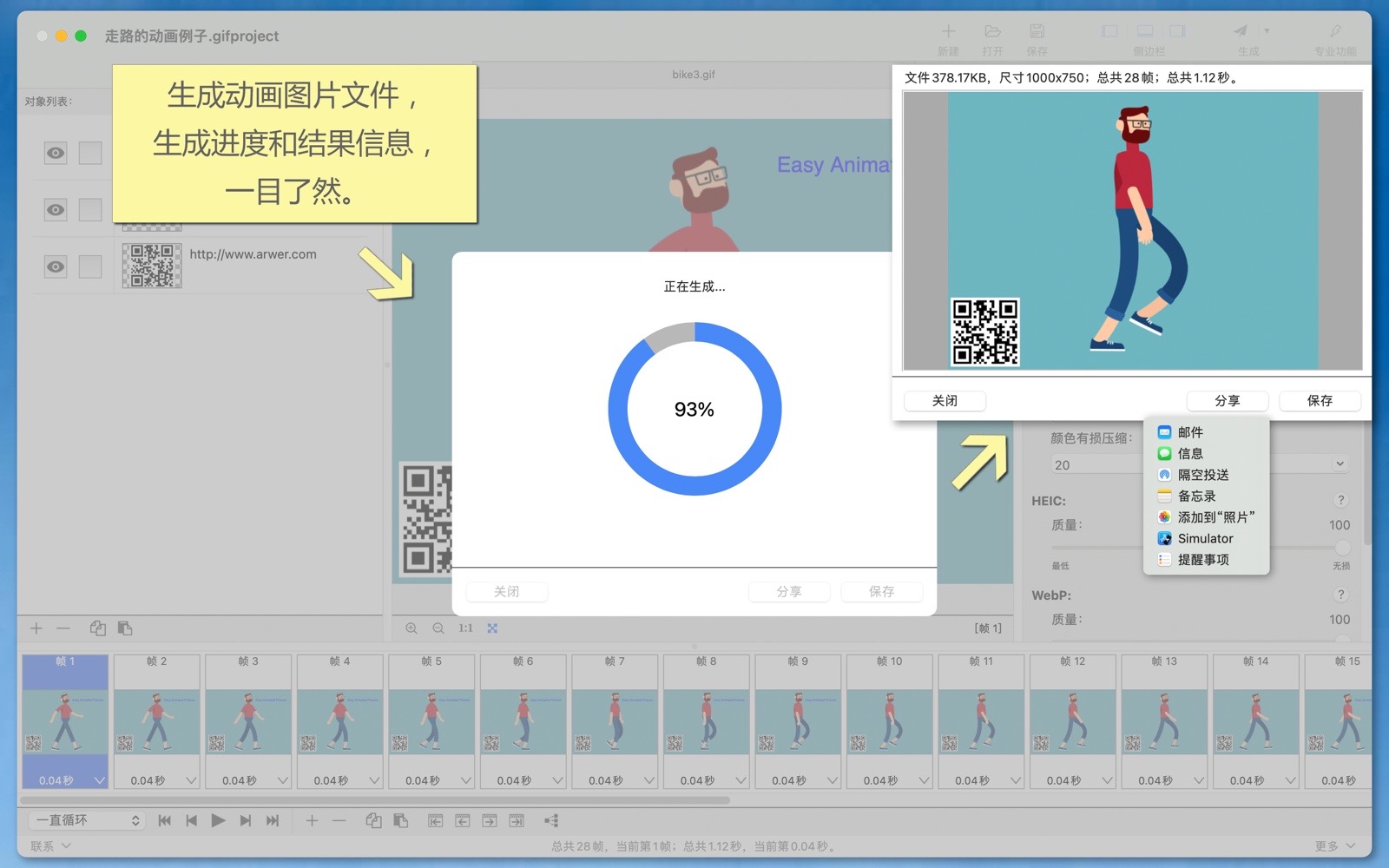Viewport: 1389px width, 868px height.
Task: Paste object using icon below object list
Action: pyautogui.click(x=125, y=628)
